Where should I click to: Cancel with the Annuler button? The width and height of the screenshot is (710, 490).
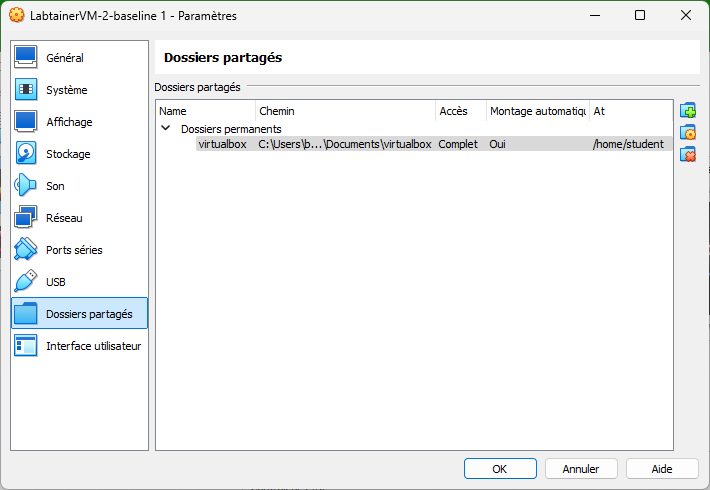581,468
